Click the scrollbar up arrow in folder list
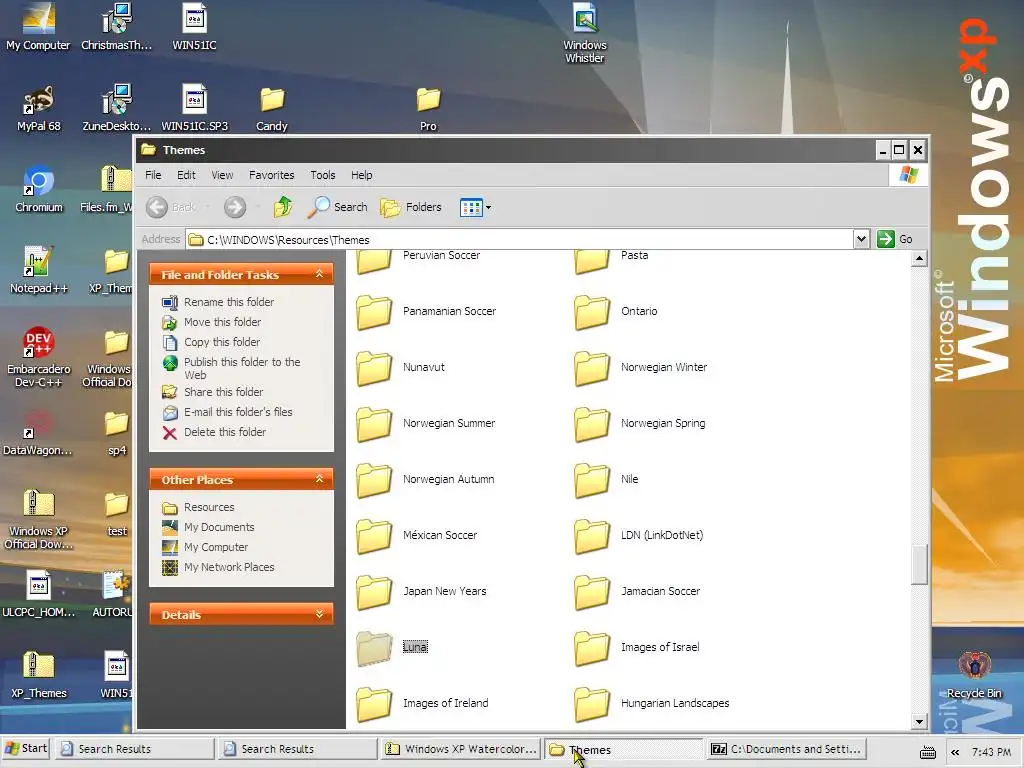 point(920,259)
